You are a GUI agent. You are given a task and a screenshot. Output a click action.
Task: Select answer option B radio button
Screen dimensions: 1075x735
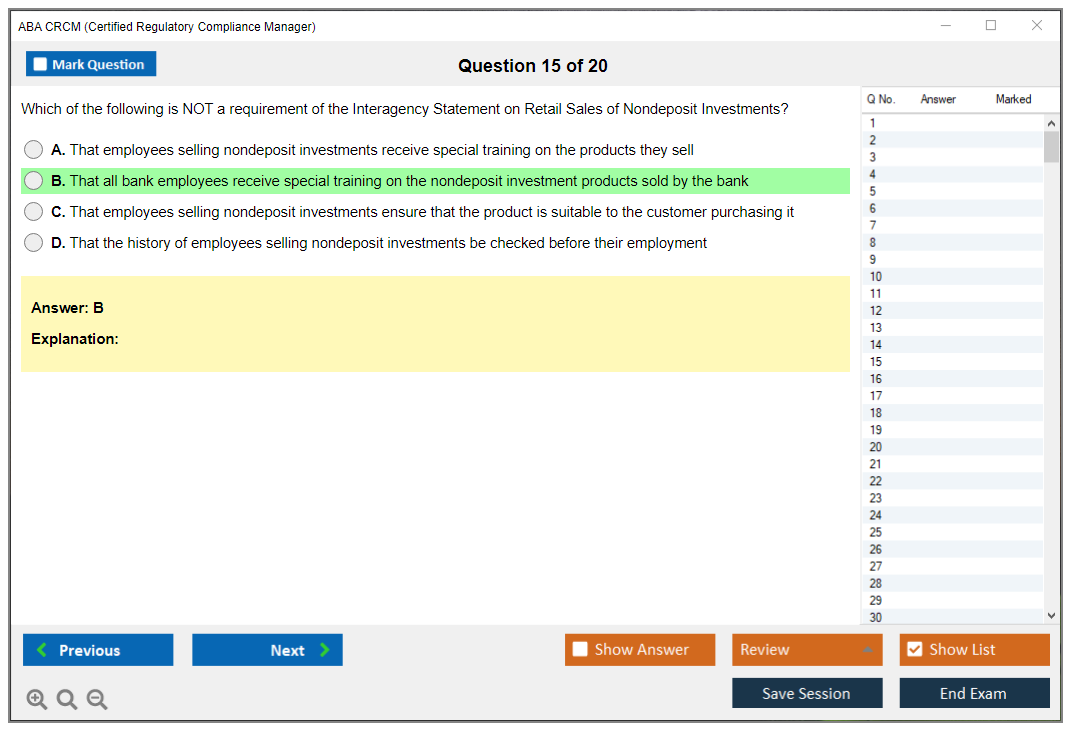[34, 181]
